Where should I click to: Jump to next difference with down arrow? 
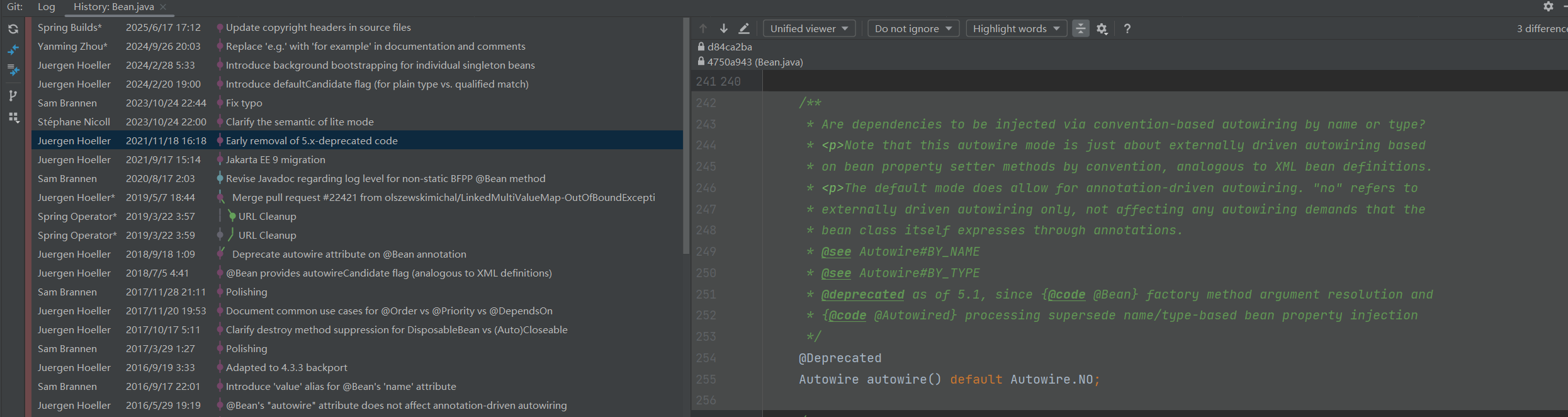coord(724,28)
